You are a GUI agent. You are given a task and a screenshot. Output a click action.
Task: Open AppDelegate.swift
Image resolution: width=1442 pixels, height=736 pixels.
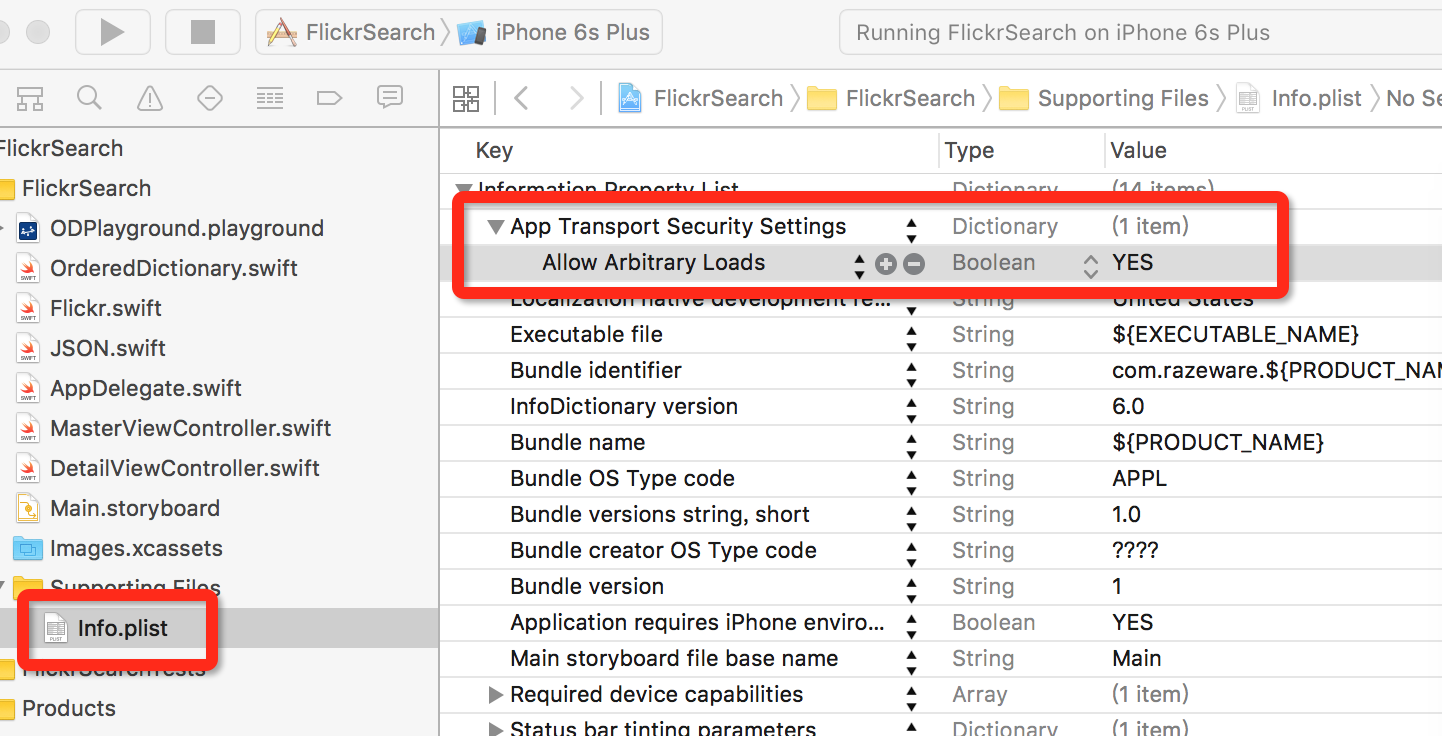click(146, 388)
